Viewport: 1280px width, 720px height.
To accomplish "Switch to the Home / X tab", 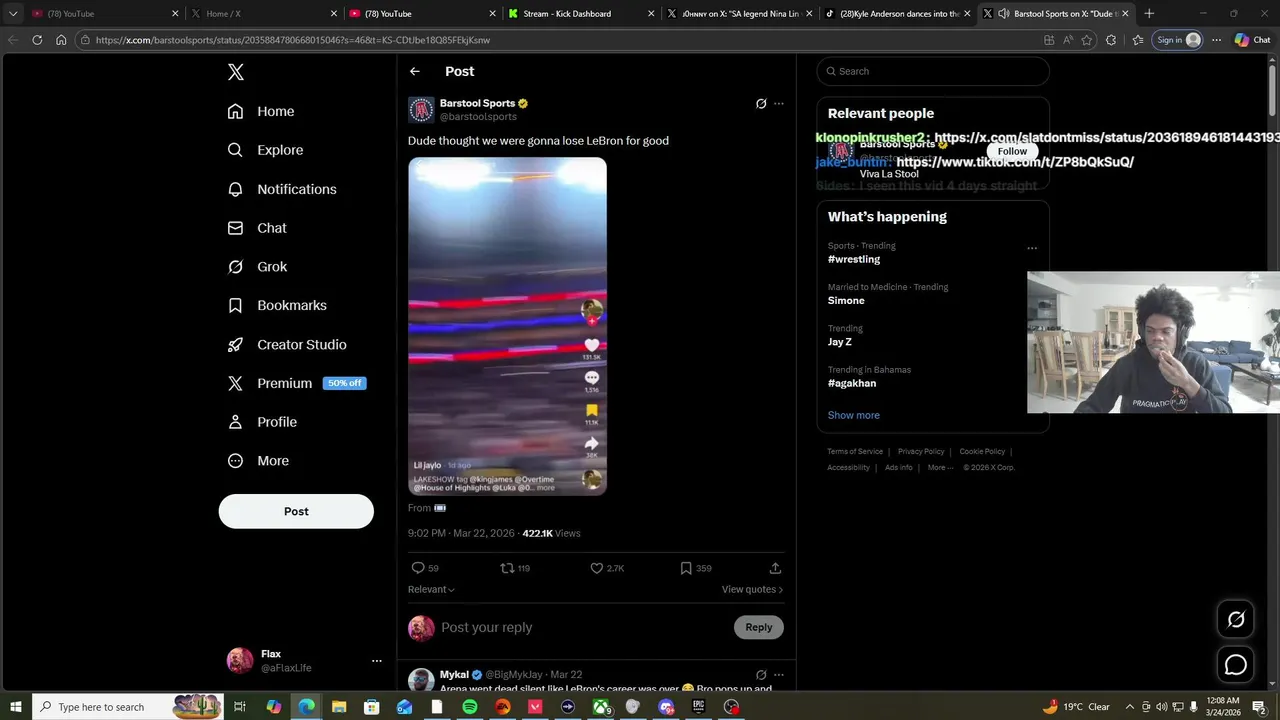I will 262,13.
